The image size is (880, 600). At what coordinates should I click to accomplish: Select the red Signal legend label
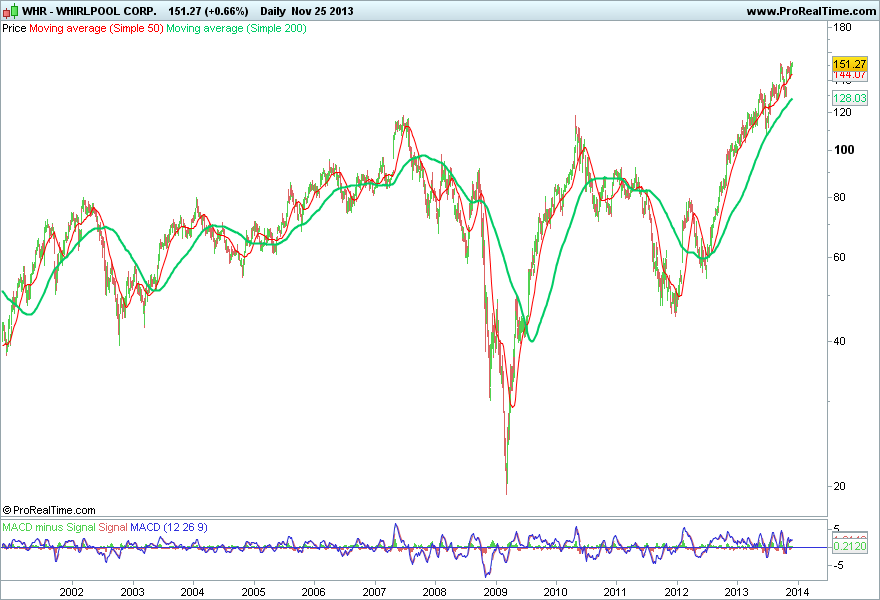coord(113,527)
